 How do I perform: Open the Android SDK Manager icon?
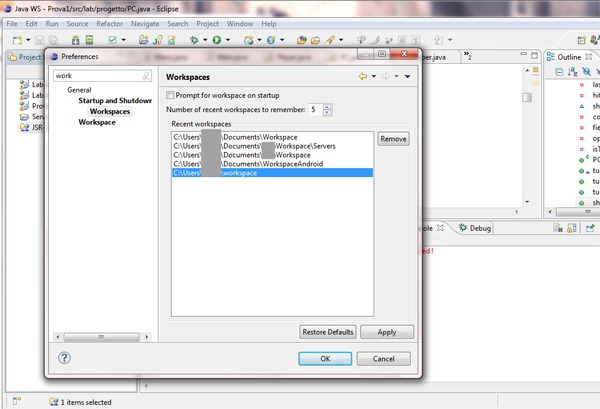[75, 40]
